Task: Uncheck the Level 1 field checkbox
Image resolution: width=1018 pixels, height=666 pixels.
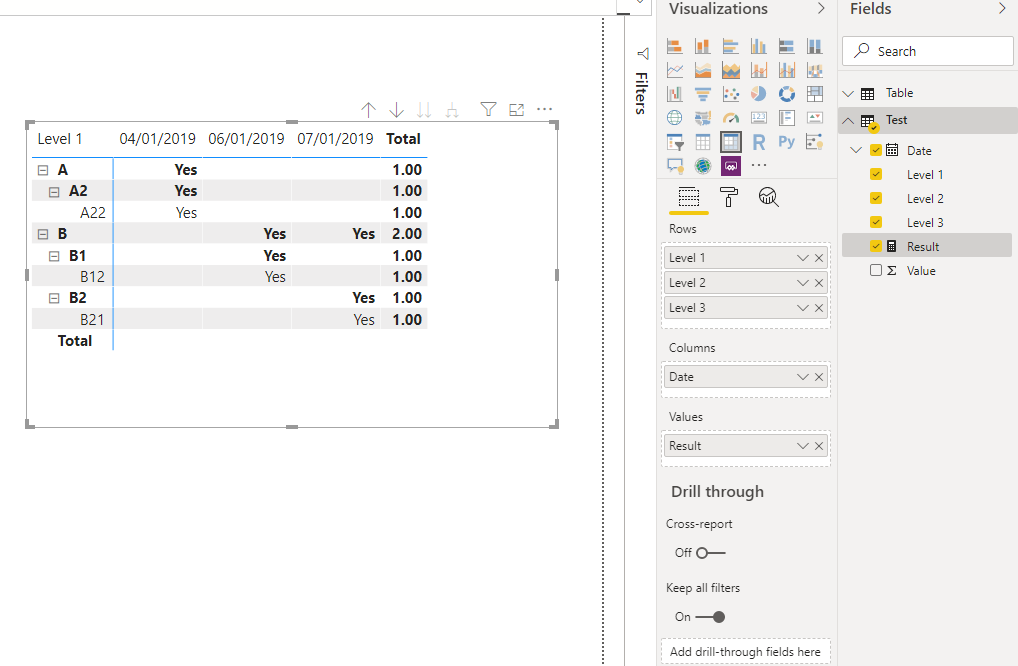Action: [x=876, y=174]
